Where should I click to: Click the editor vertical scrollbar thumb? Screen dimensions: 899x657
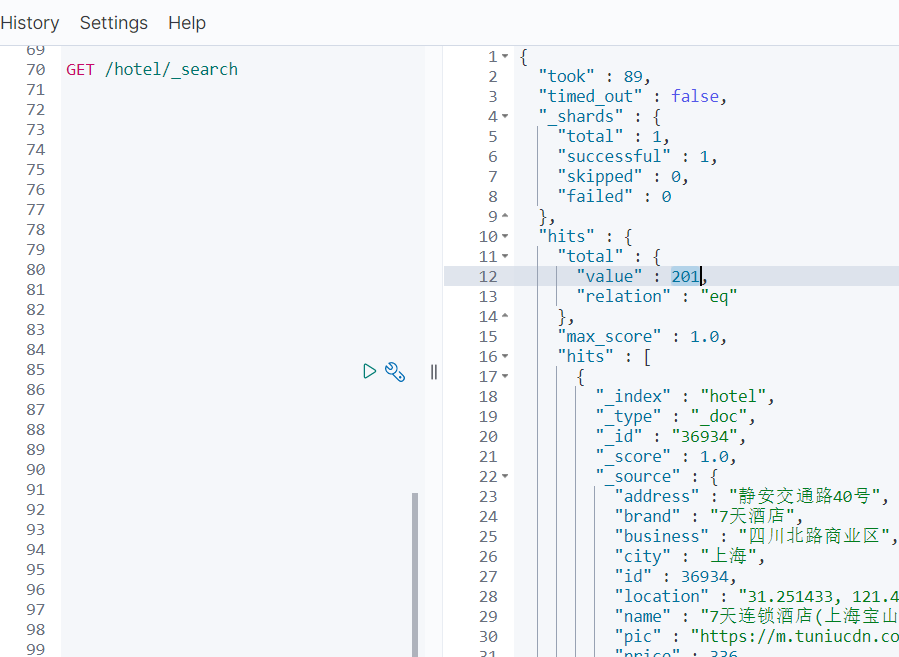click(x=415, y=574)
